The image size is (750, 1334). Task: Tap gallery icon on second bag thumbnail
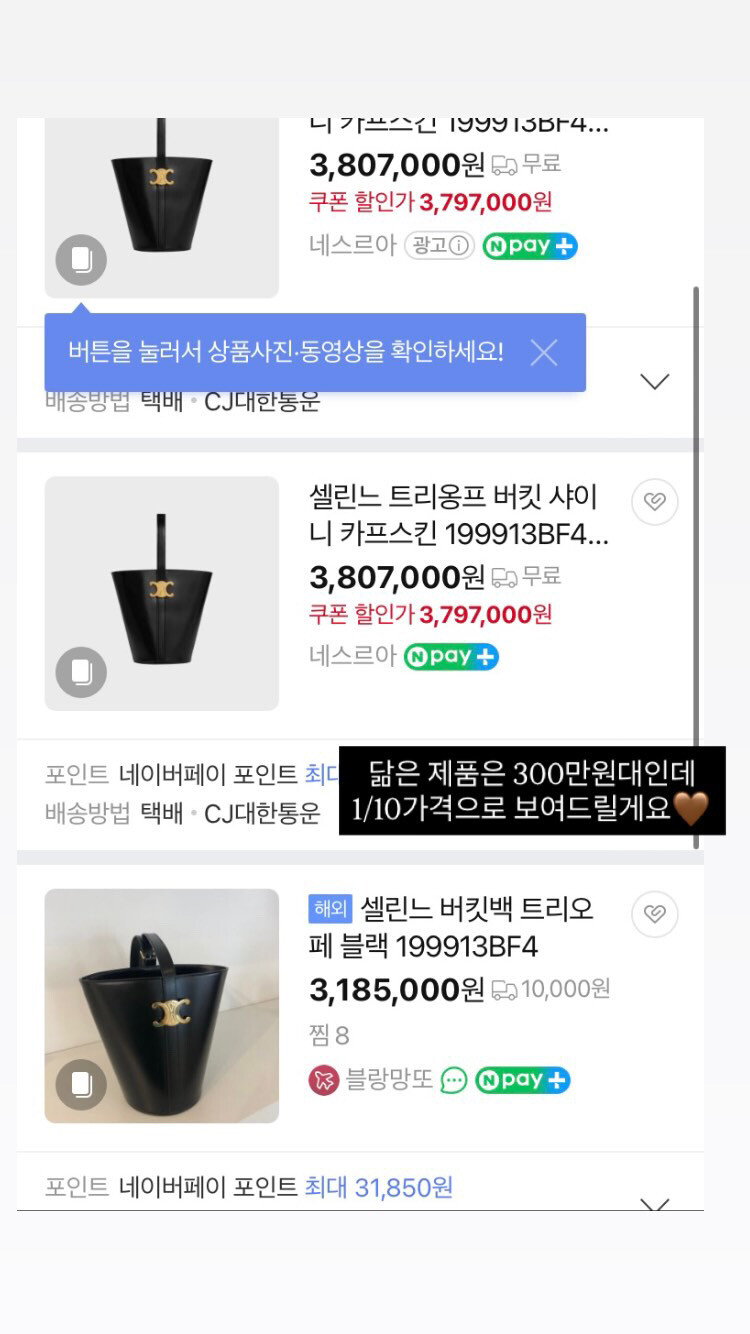click(x=81, y=672)
